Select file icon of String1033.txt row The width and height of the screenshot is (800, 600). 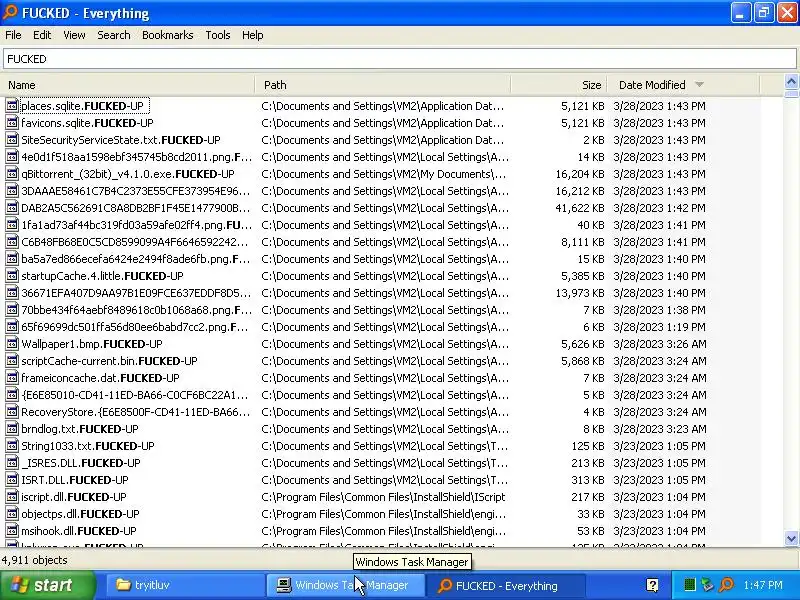coord(12,446)
